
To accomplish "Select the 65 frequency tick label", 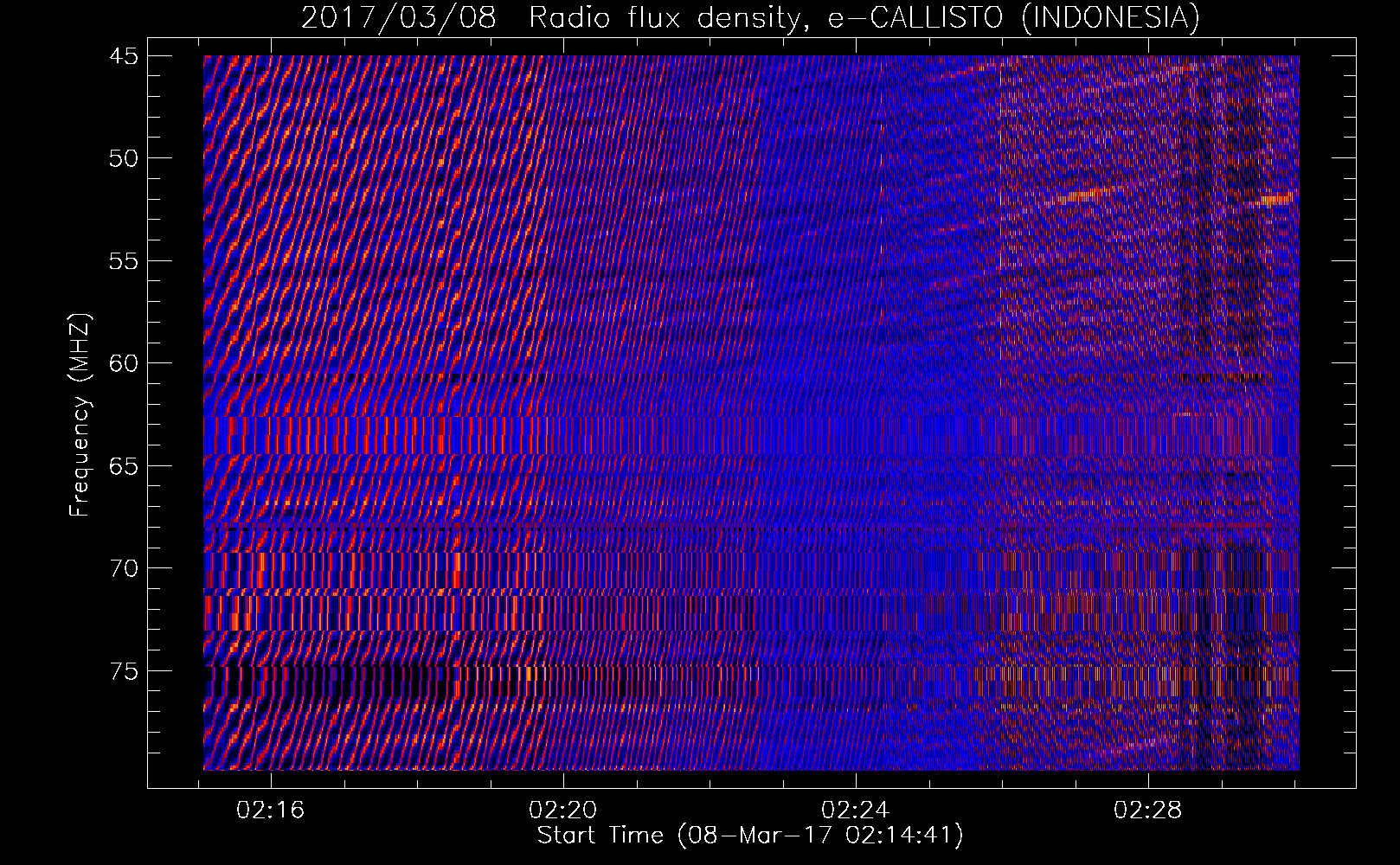I will (123, 466).
